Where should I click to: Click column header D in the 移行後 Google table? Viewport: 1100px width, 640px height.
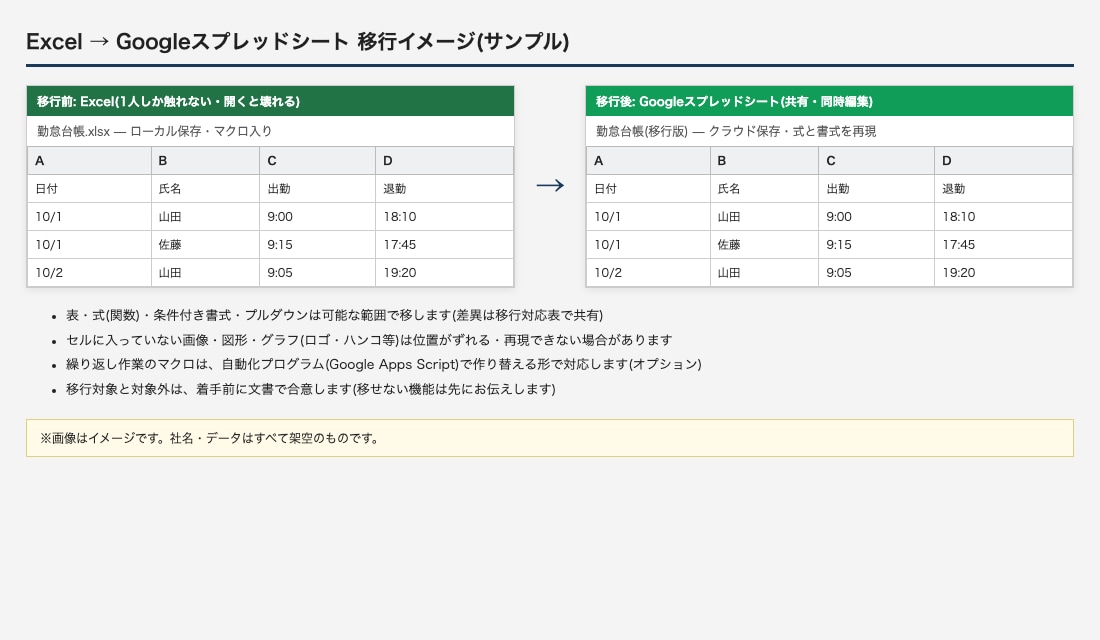(1004, 161)
